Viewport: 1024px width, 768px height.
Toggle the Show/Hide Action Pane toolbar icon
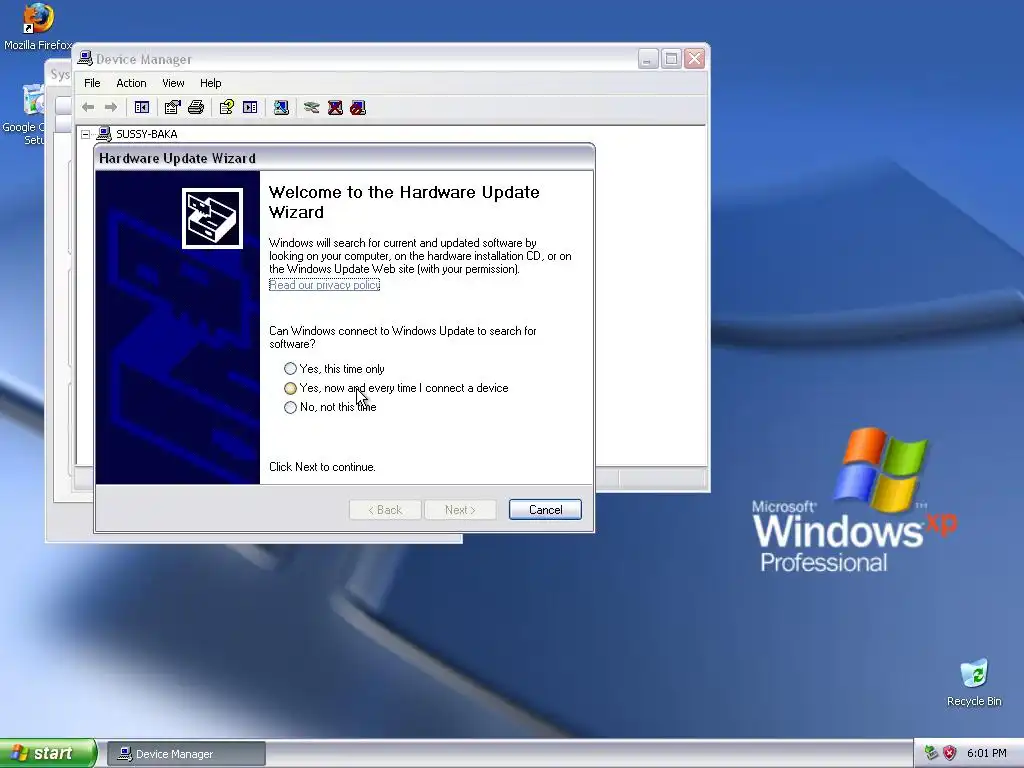(250, 107)
